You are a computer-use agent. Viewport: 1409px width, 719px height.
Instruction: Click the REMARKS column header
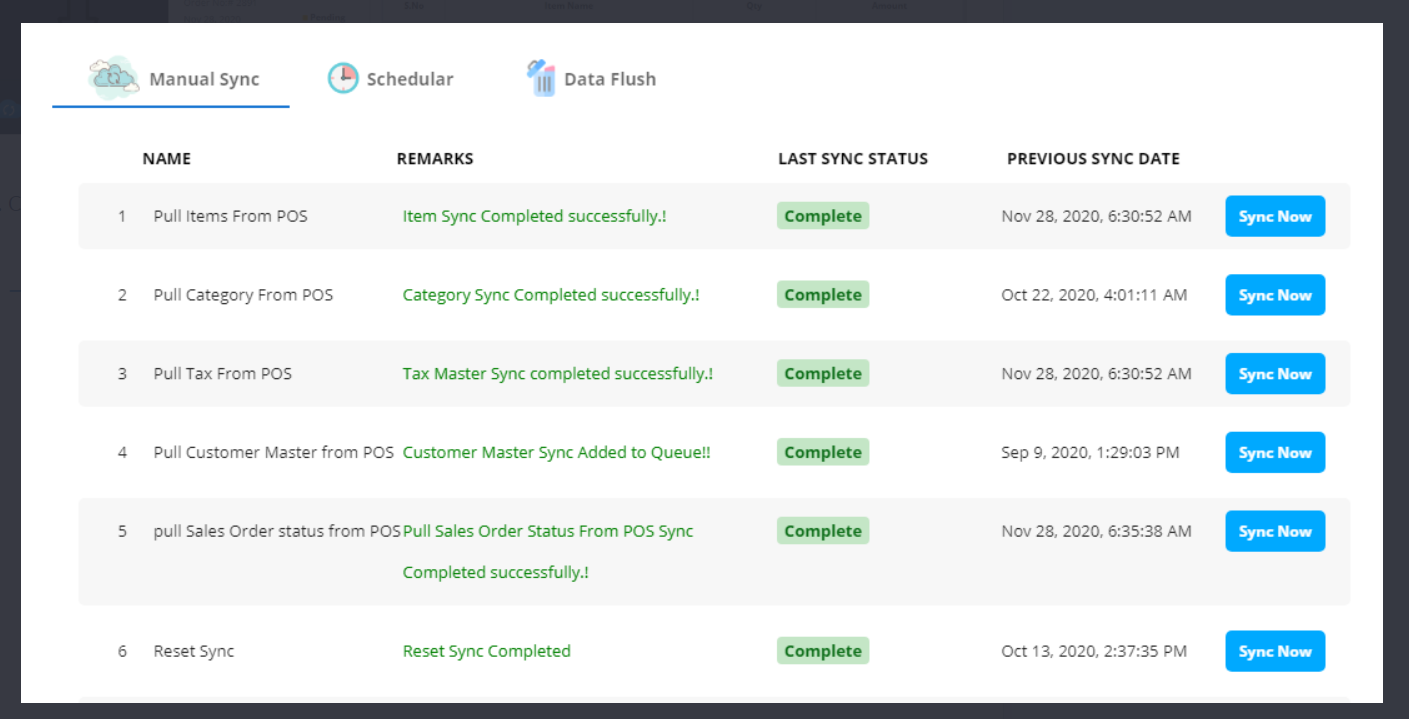click(434, 158)
